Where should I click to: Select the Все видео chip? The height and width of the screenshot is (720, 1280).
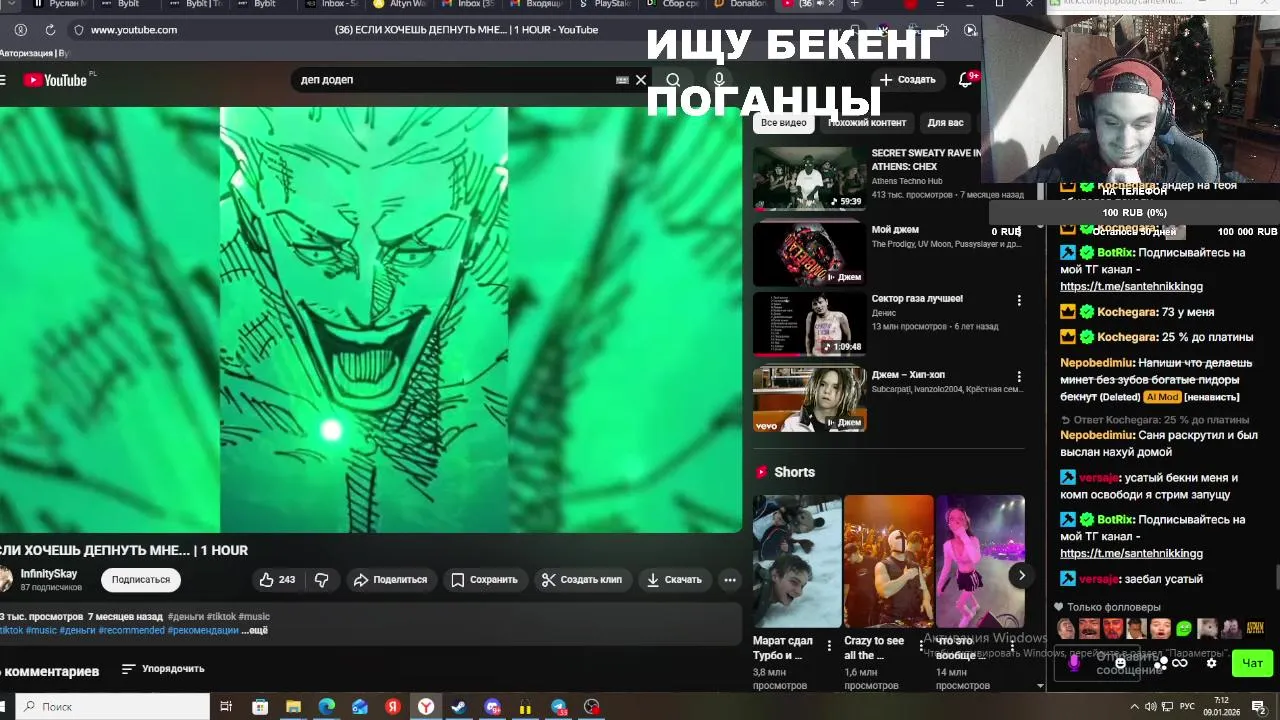pos(784,123)
